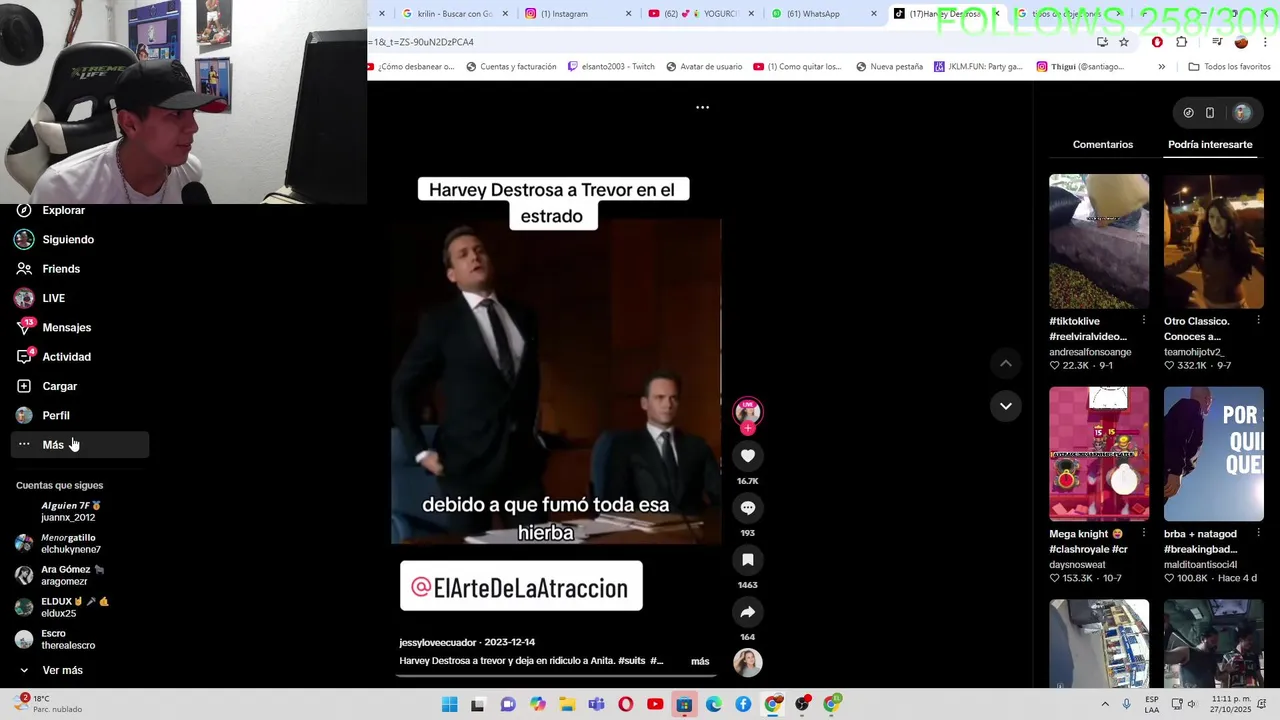This screenshot has height=720, width=1280.
Task: Open options for Mega knight card
Action: click(x=1144, y=534)
